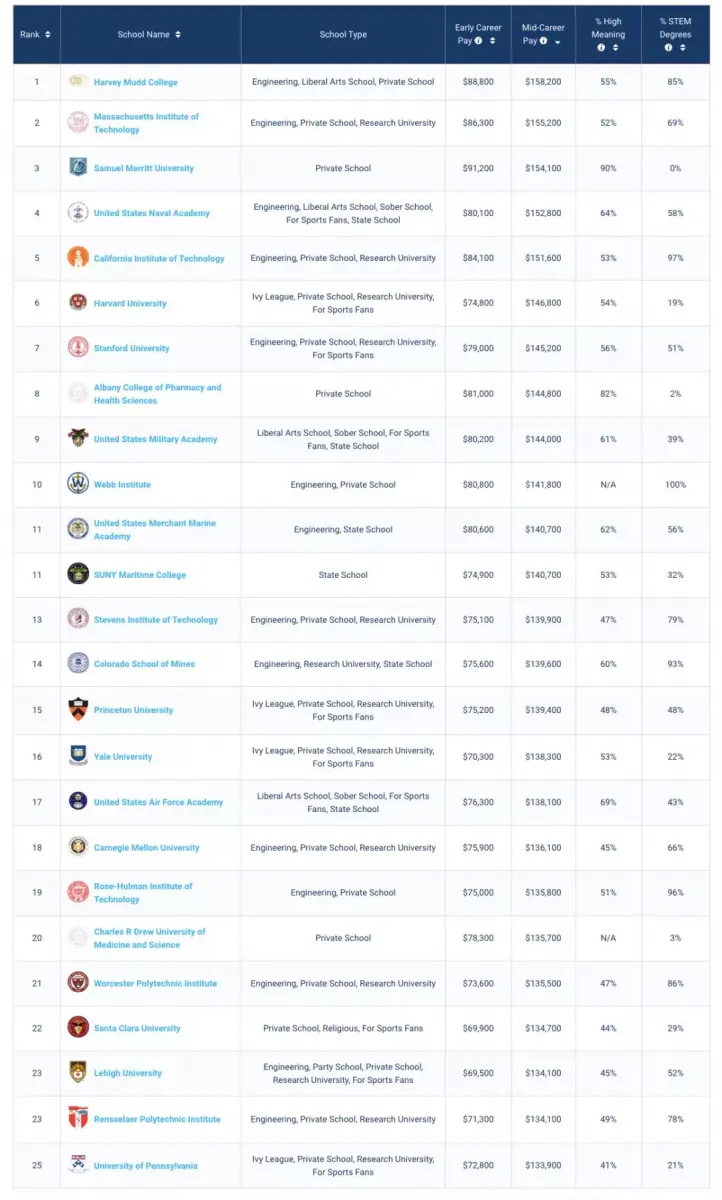This screenshot has height=1200, width=722.
Task: Open the Samuel Merritt University link
Action: tap(143, 168)
